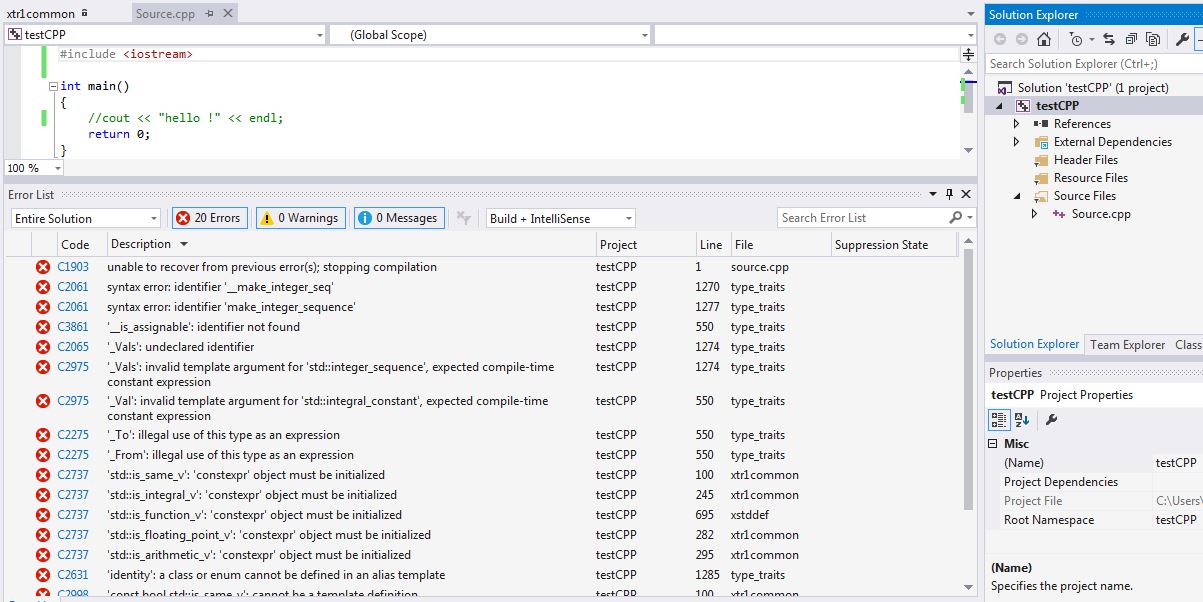Image resolution: width=1203 pixels, height=602 pixels.
Task: Open the Build + IntelliSense dropdown
Action: (x=560, y=218)
